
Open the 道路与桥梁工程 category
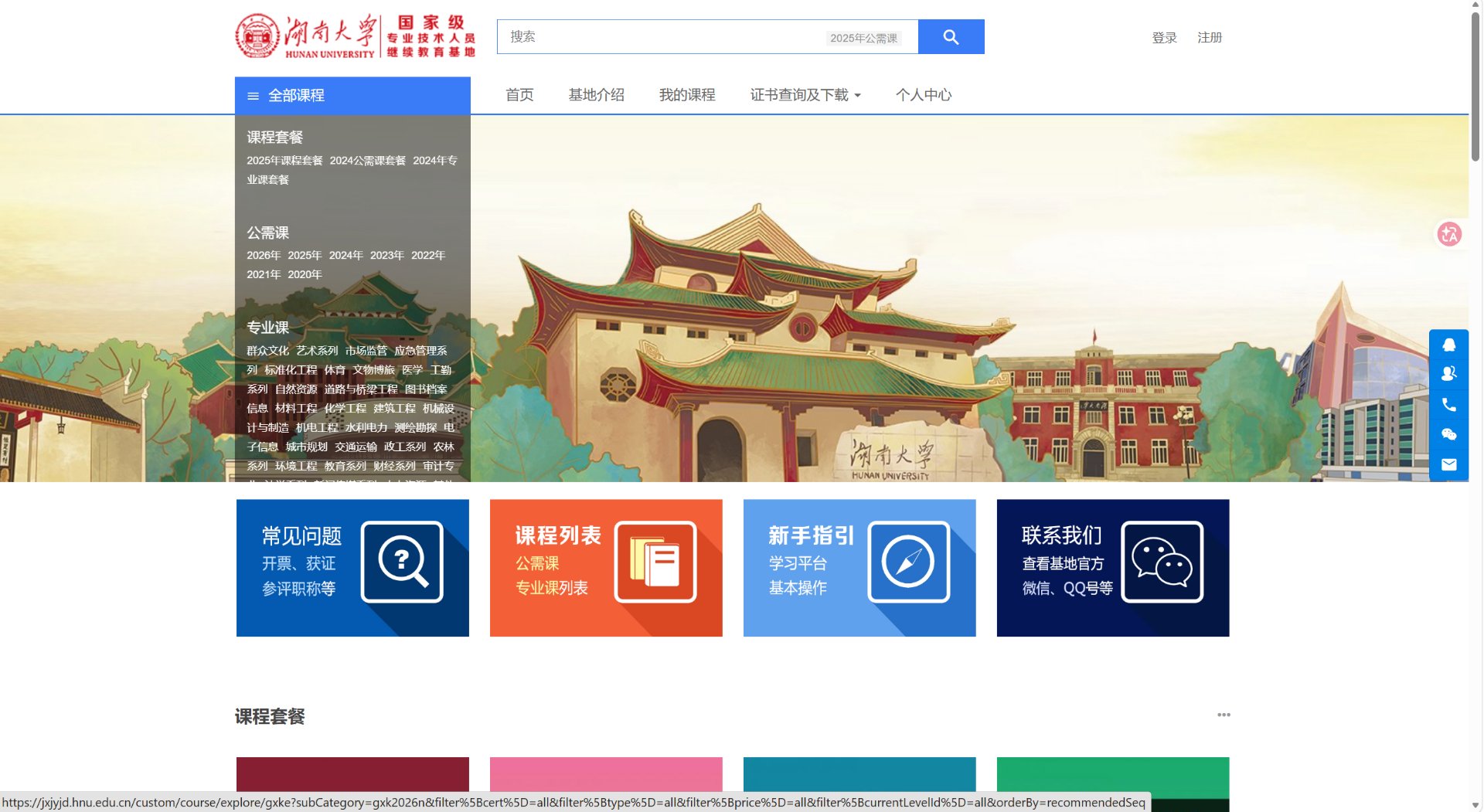tap(361, 389)
